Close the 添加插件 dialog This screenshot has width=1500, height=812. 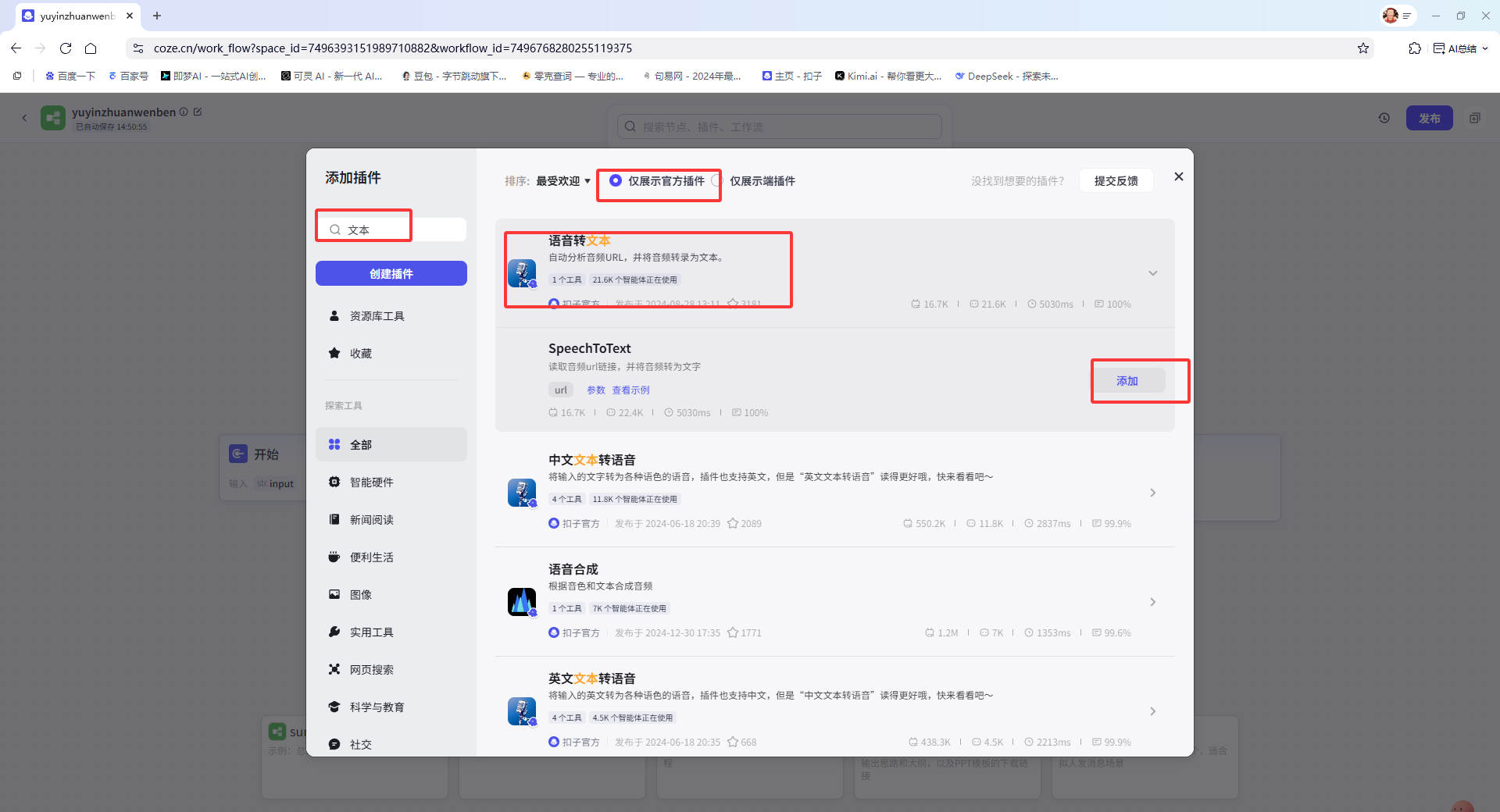(x=1178, y=176)
